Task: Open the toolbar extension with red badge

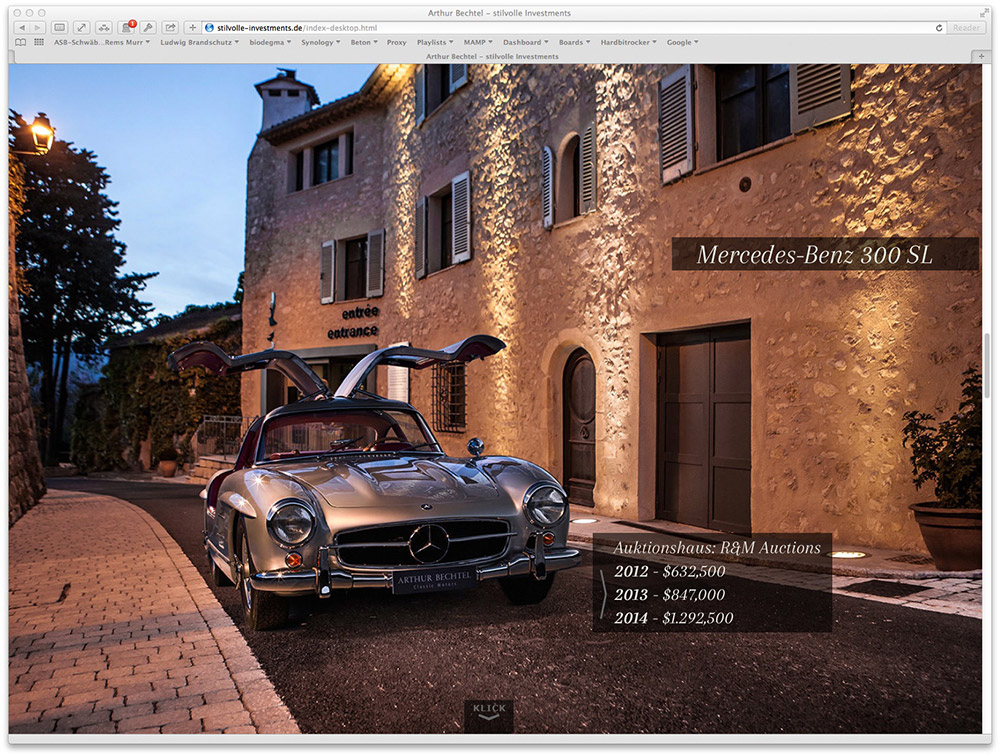Action: click(x=127, y=27)
